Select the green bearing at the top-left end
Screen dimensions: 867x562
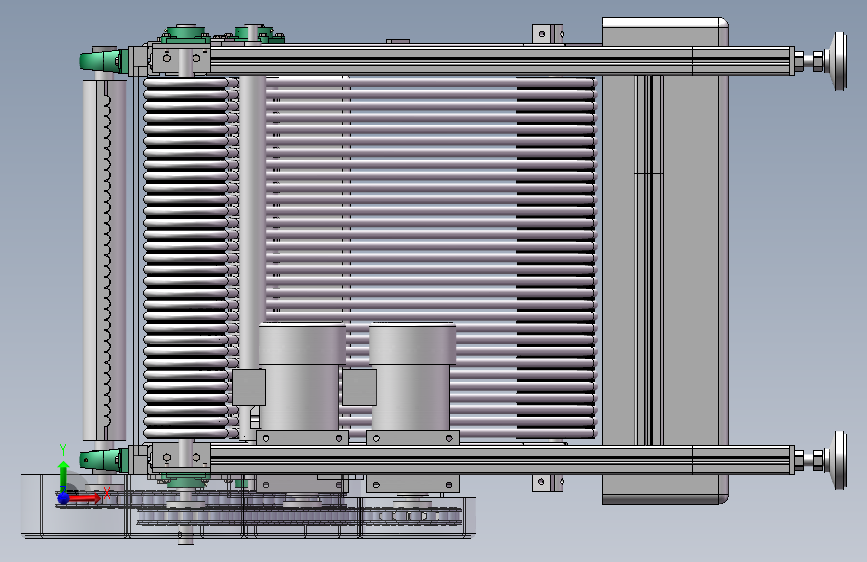104,60
